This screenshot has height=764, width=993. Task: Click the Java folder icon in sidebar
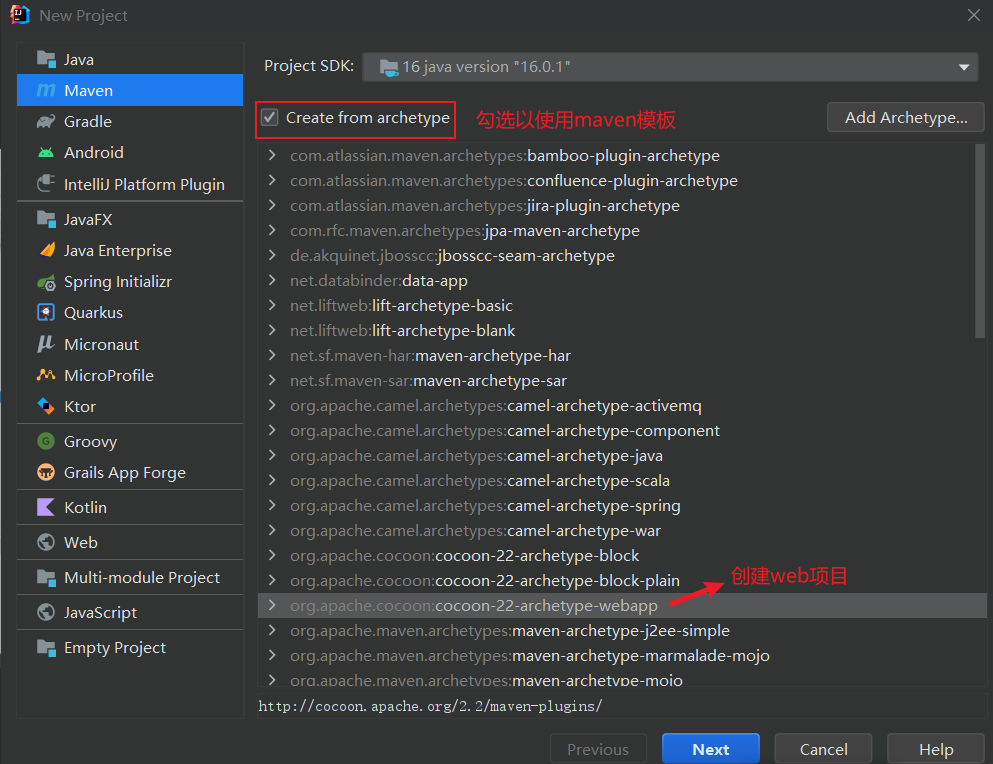point(46,60)
